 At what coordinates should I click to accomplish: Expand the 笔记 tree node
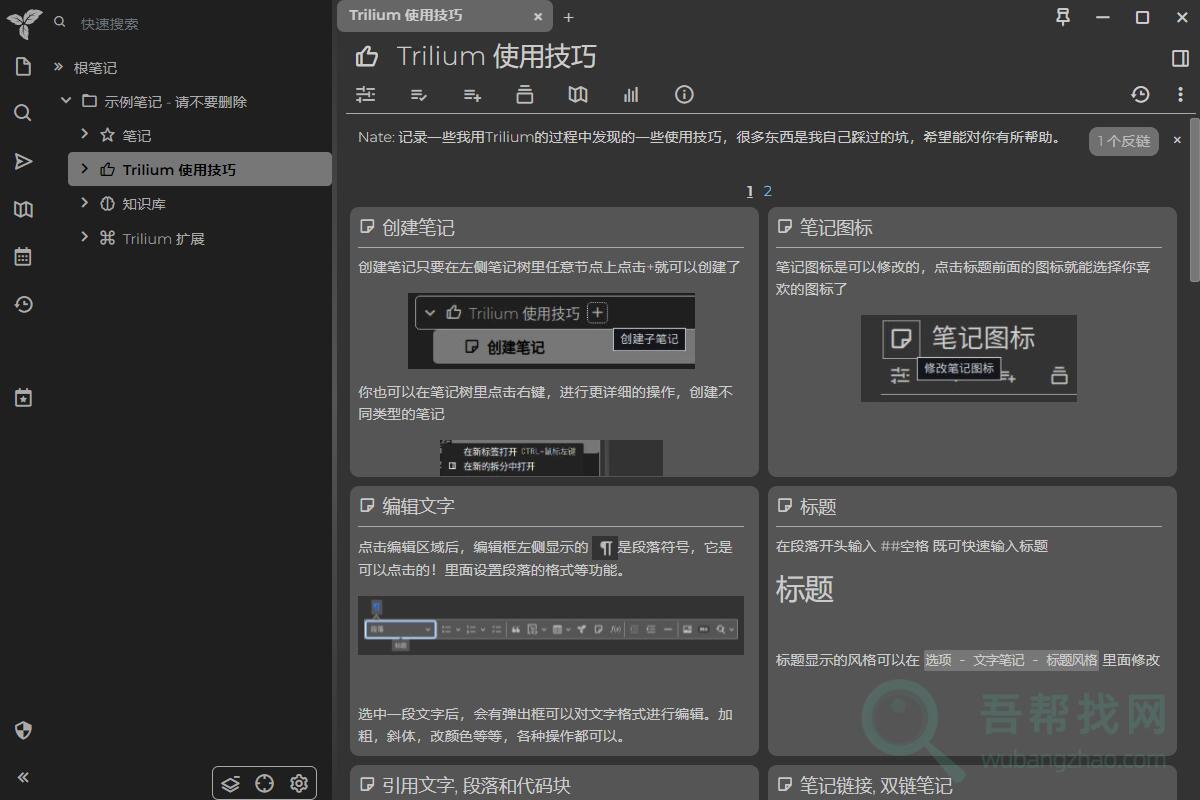tap(85, 134)
